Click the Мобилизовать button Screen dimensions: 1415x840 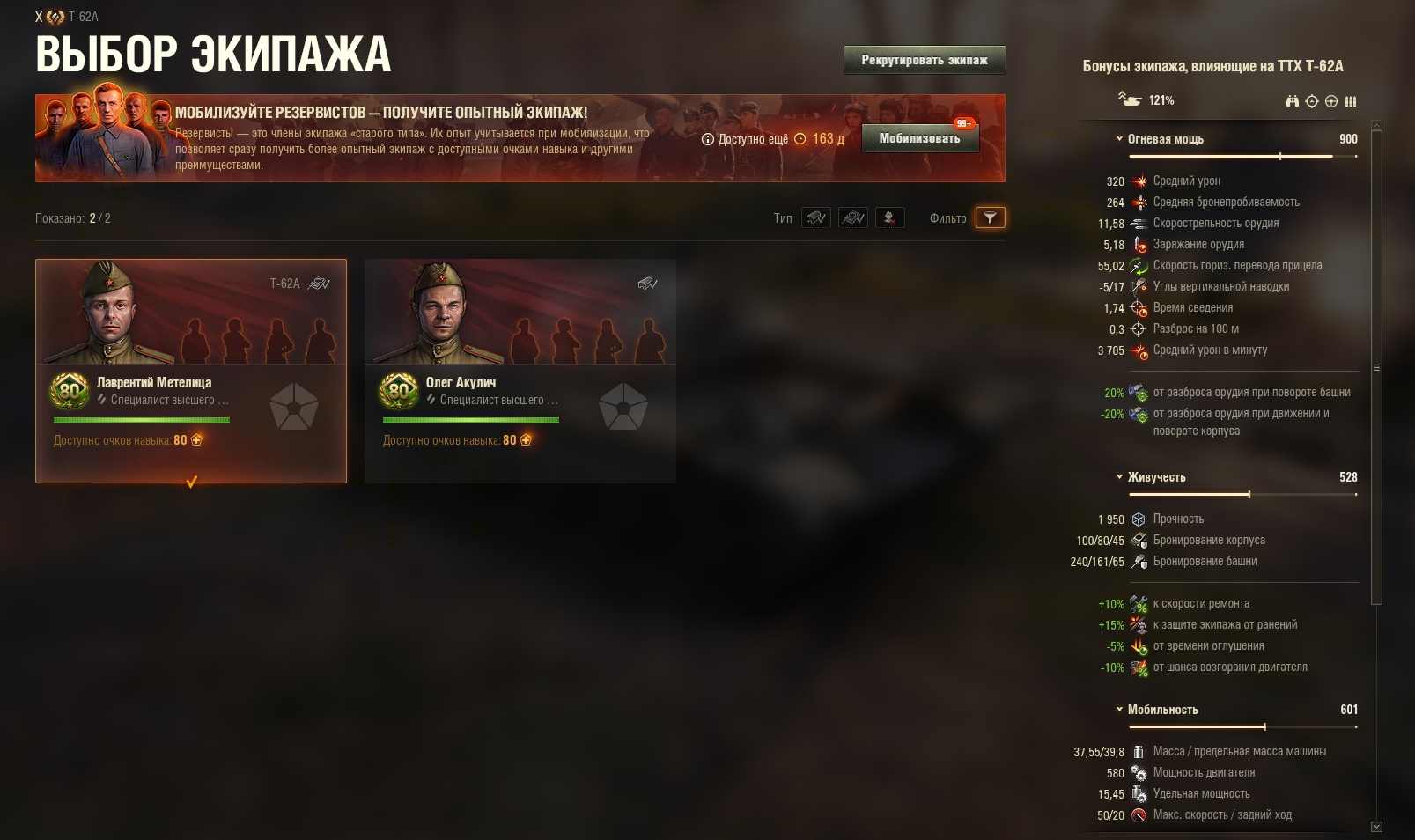pyautogui.click(x=920, y=138)
